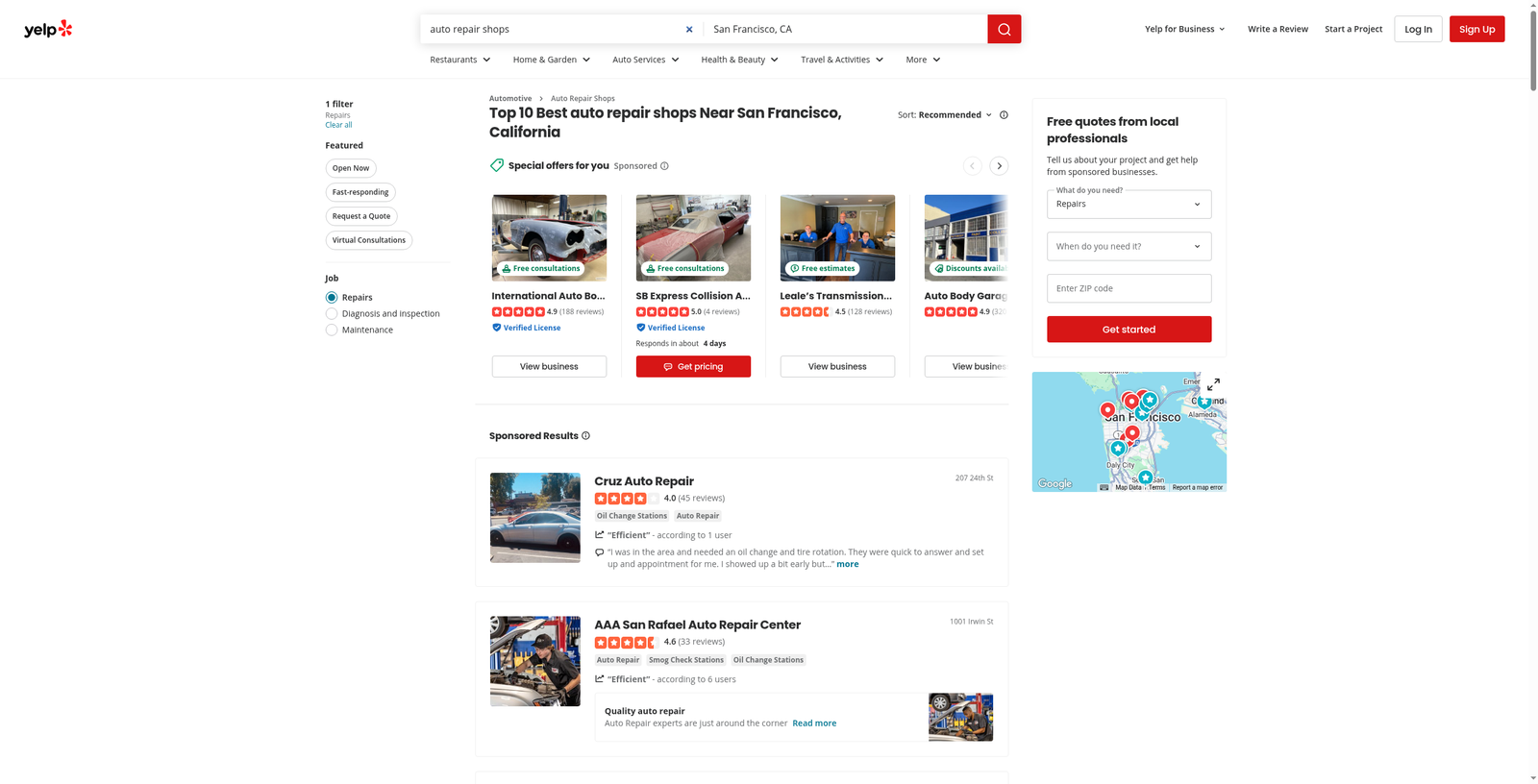1538x784 pixels.
Task: Click the teal star pin near Daly City
Action: click(x=1117, y=448)
